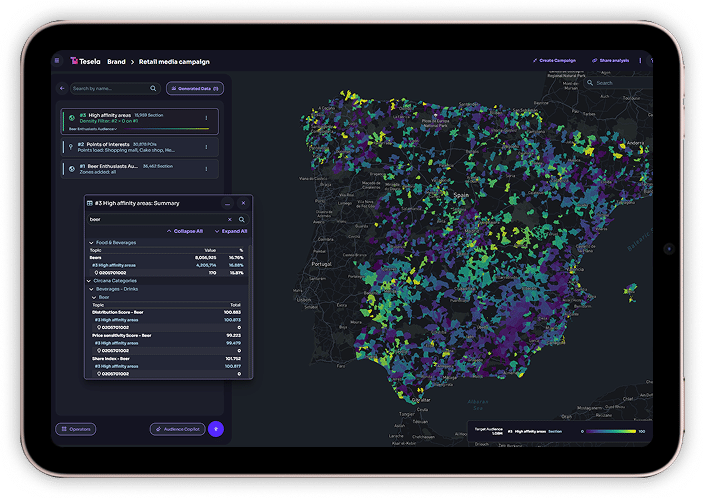Viewport: 704px width, 499px height.
Task: Click the Create Campaign button
Action: (556, 61)
